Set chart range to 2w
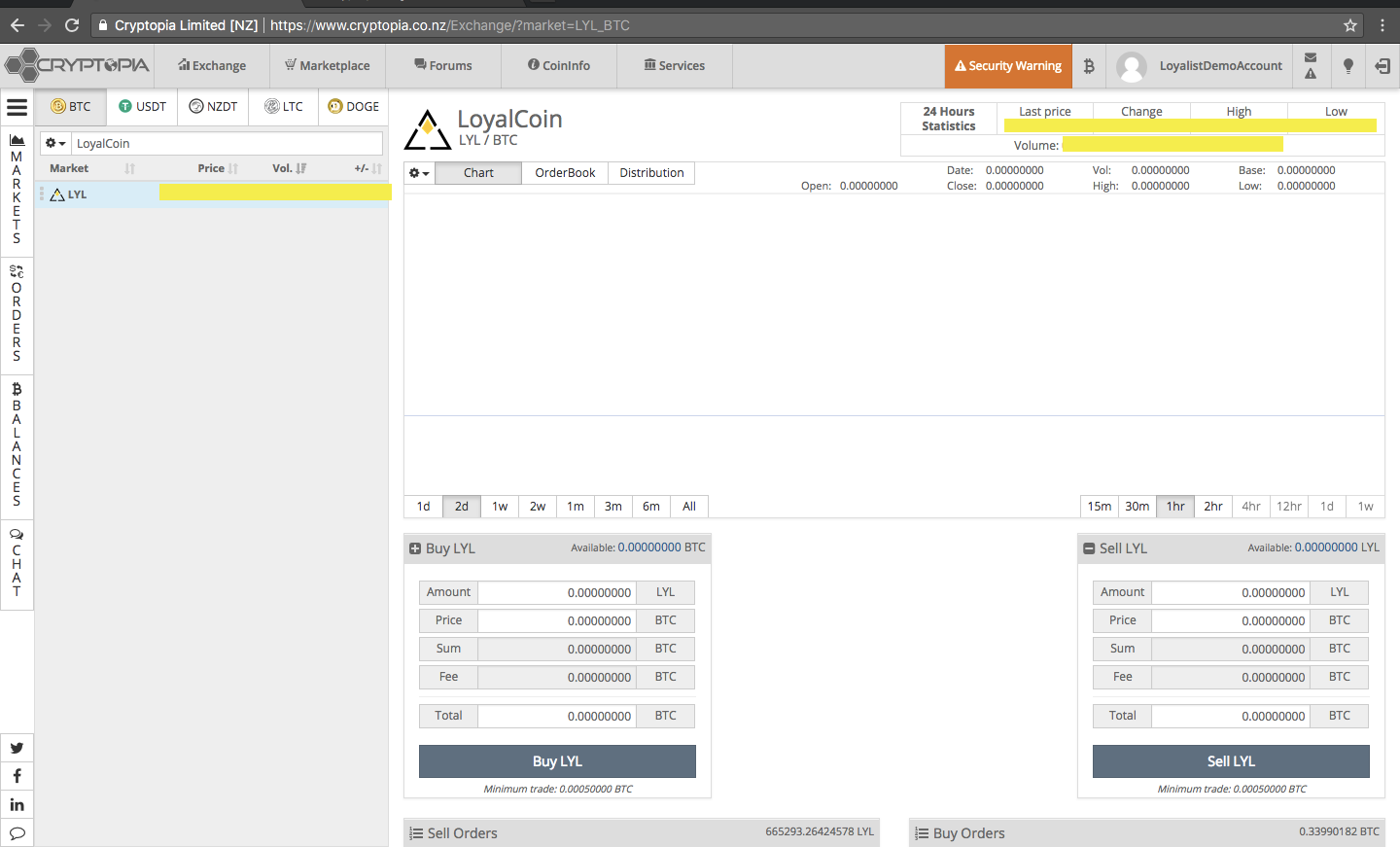Screen dimensions: 1400x847 click(x=538, y=507)
